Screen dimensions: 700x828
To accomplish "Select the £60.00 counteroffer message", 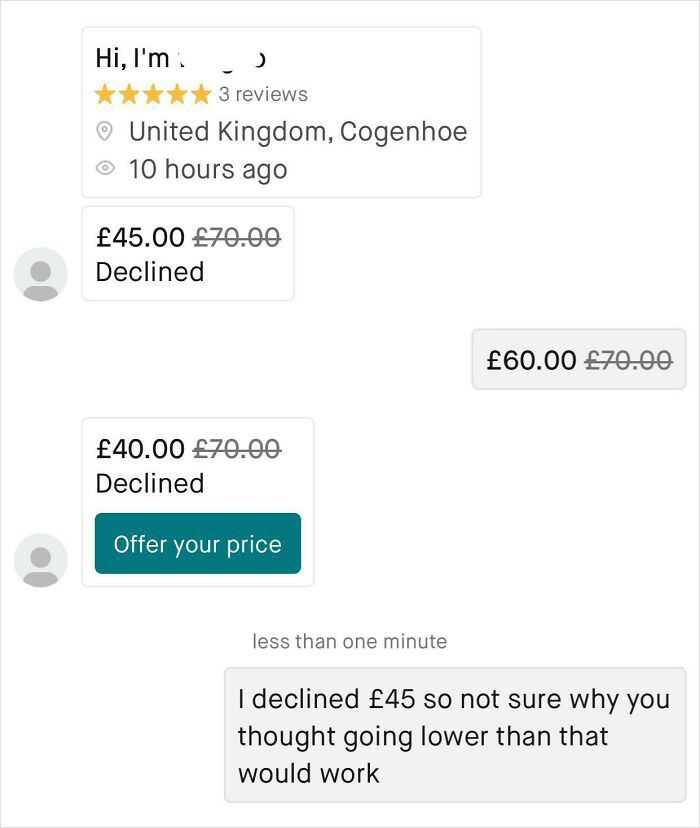I will coord(578,357).
